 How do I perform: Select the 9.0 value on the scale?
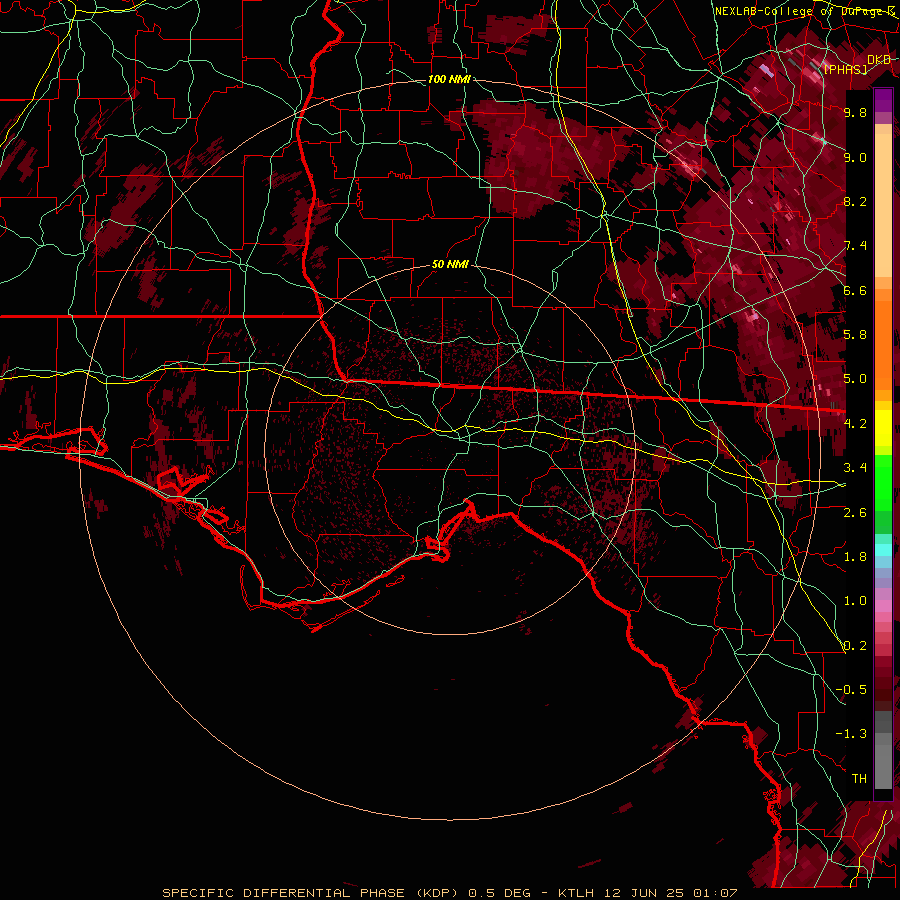[855, 157]
